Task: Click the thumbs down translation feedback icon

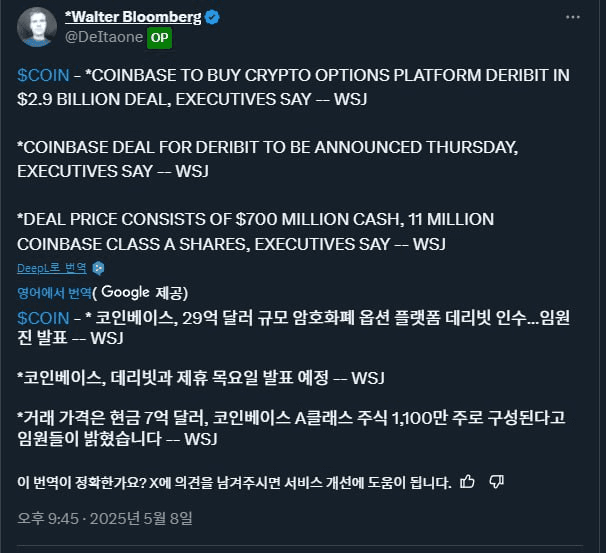Action: tap(496, 481)
